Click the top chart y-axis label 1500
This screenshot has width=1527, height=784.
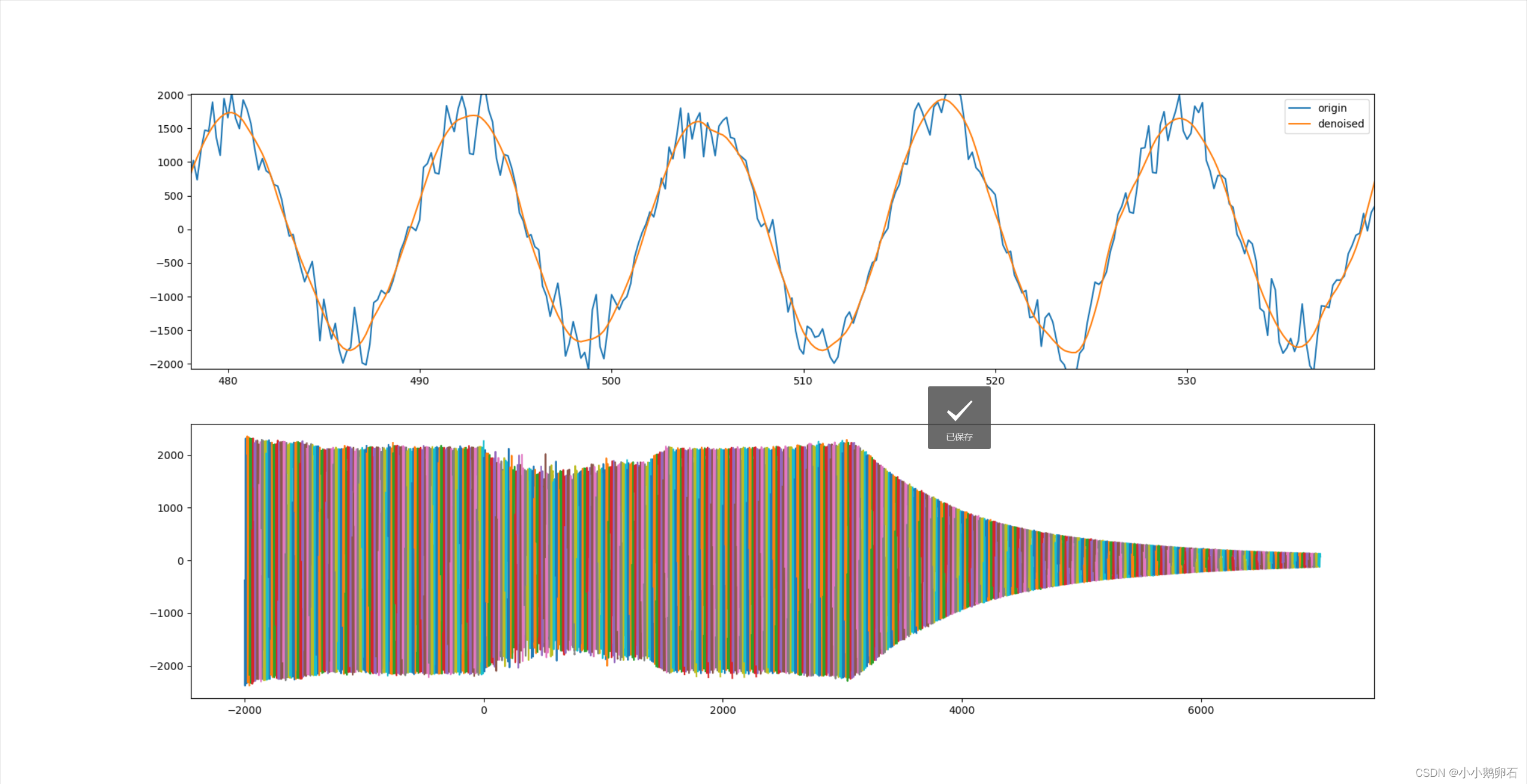pyautogui.click(x=170, y=129)
